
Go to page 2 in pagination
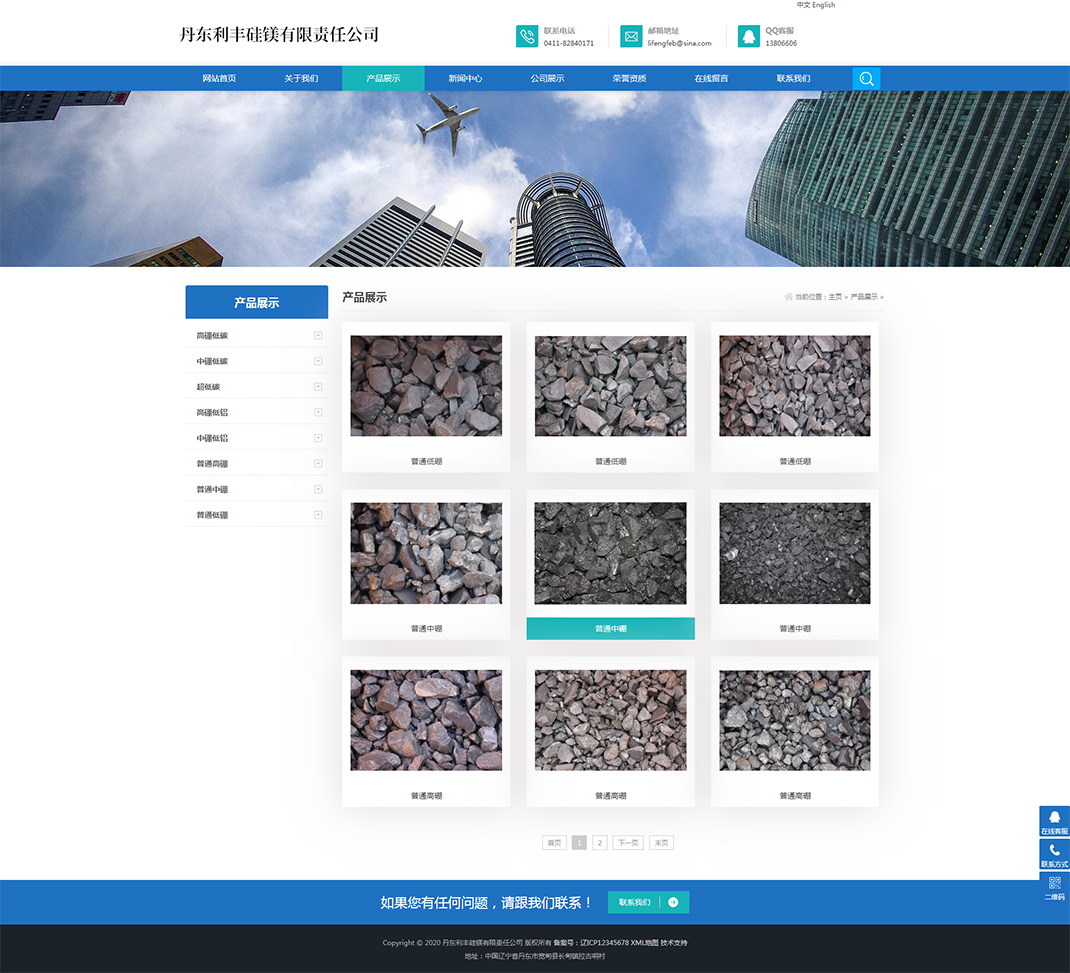click(x=599, y=843)
